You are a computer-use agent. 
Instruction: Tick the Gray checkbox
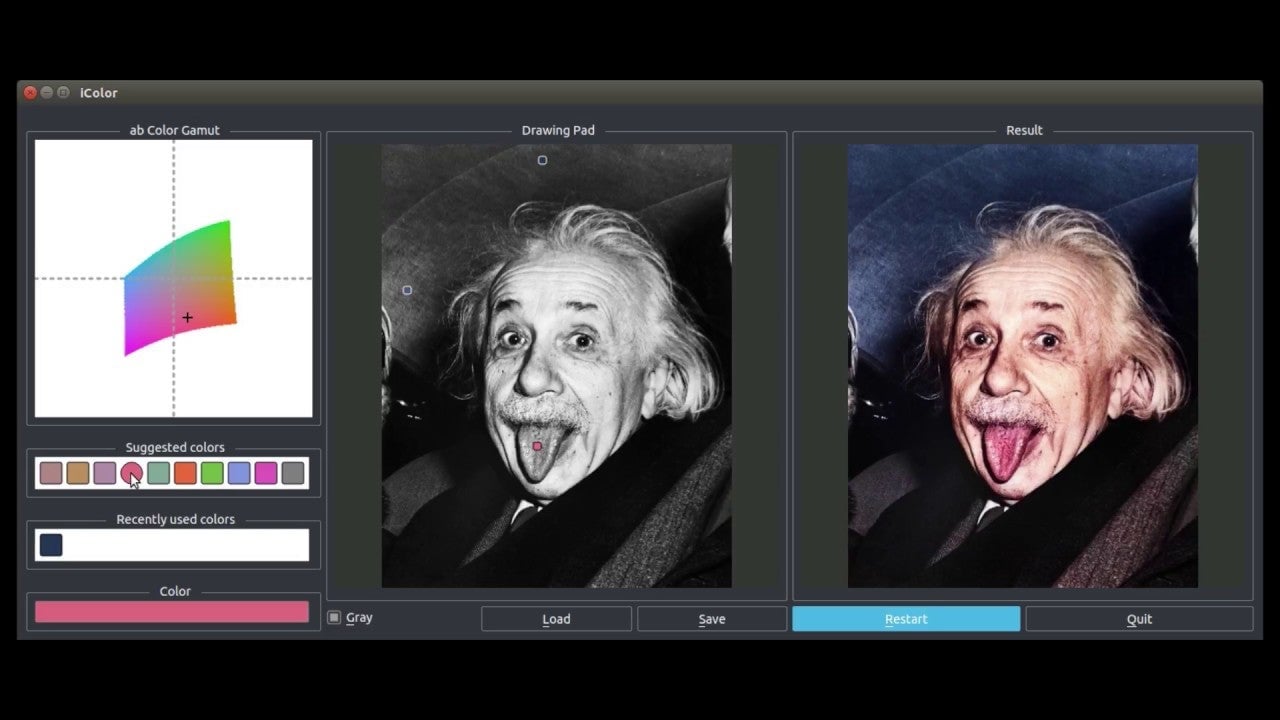click(x=334, y=618)
